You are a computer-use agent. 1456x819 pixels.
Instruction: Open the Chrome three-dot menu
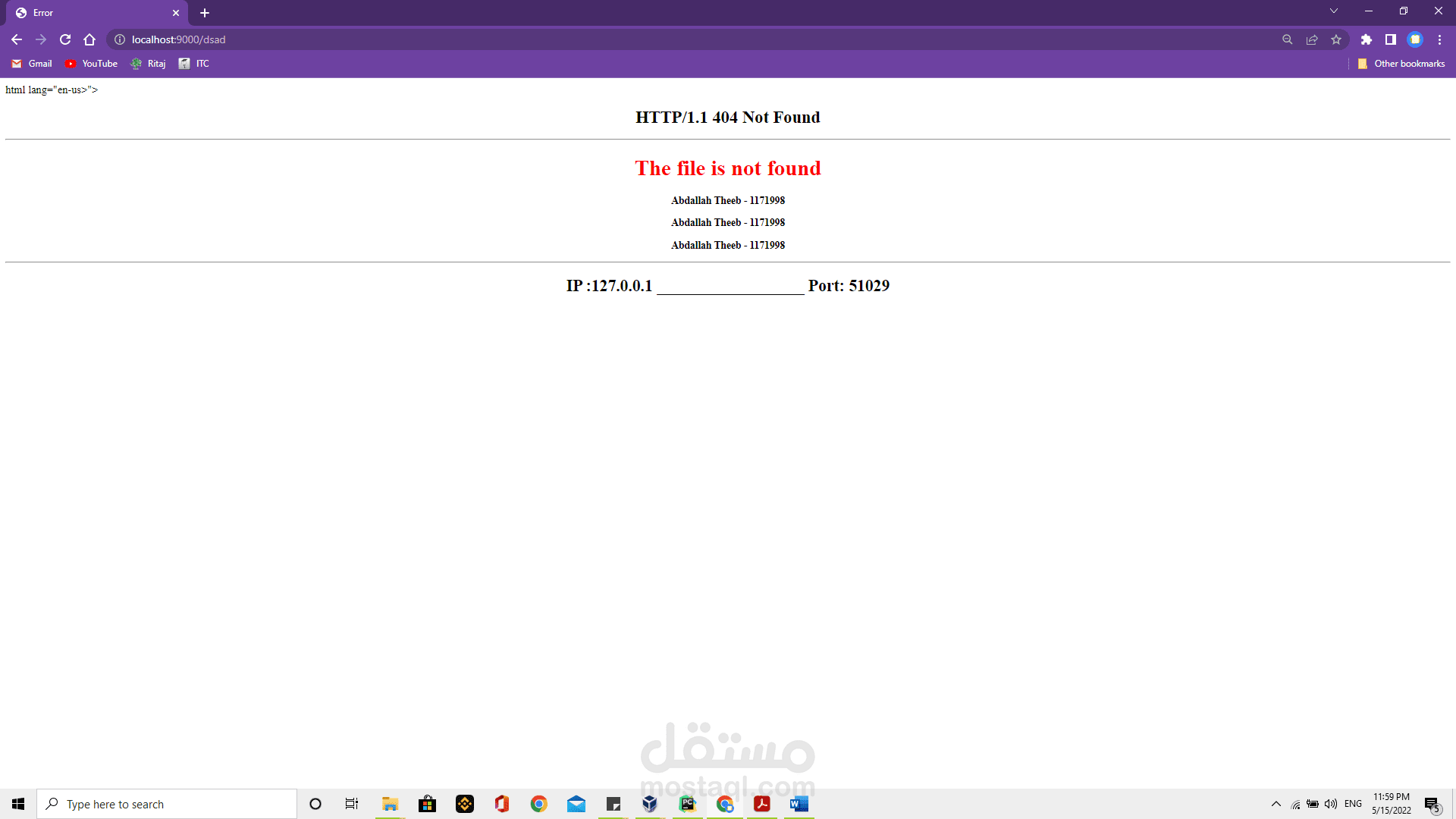pos(1439,39)
